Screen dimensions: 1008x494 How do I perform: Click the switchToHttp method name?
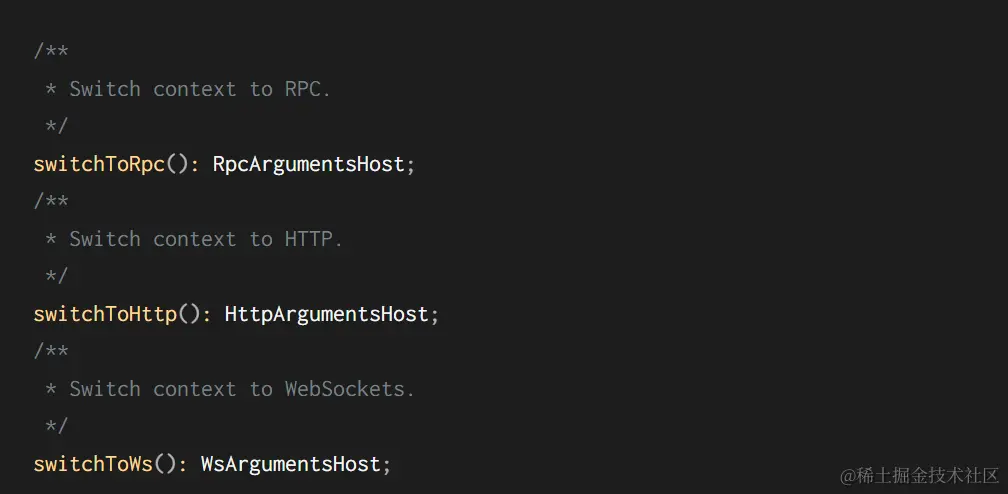(104, 314)
